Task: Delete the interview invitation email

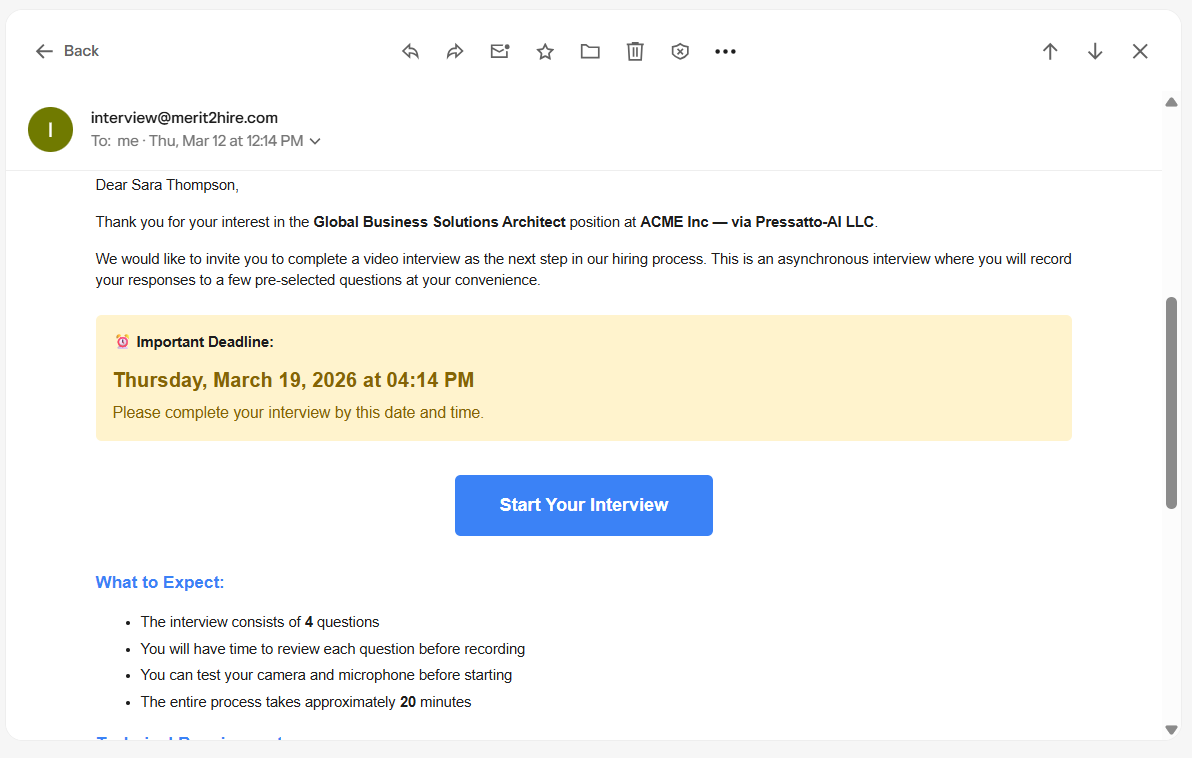Action: click(635, 51)
